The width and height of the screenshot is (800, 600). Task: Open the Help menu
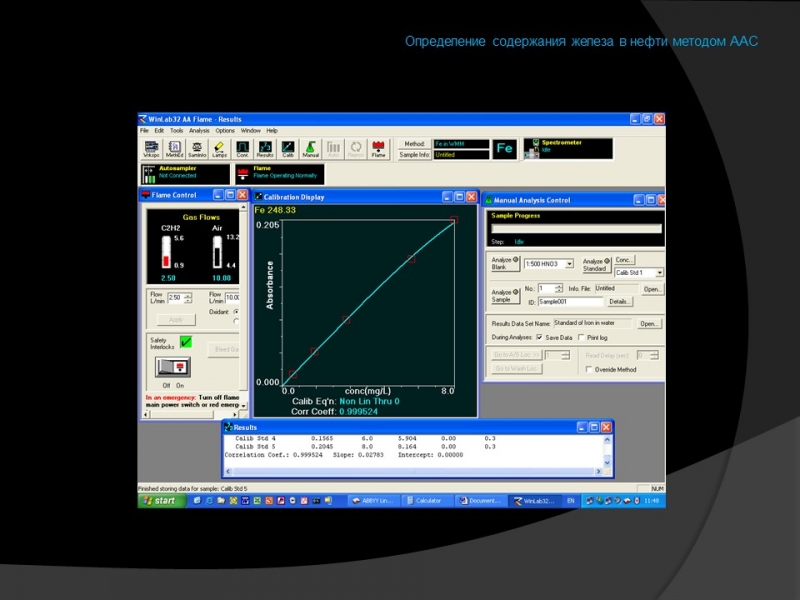click(x=272, y=131)
